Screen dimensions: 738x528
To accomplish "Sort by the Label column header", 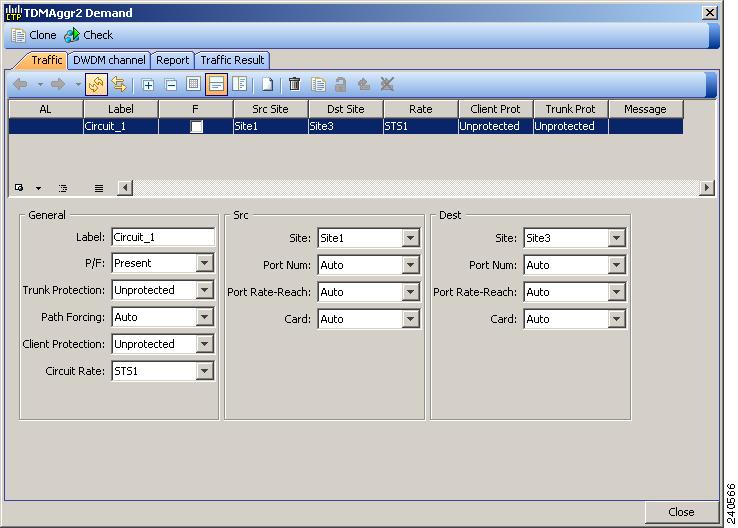I will 121,109.
